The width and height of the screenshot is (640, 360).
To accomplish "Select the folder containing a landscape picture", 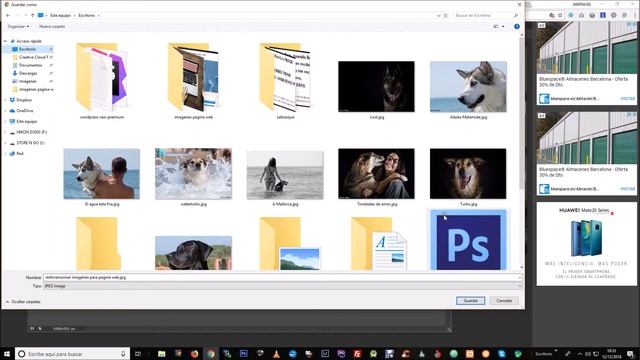I will tap(290, 244).
